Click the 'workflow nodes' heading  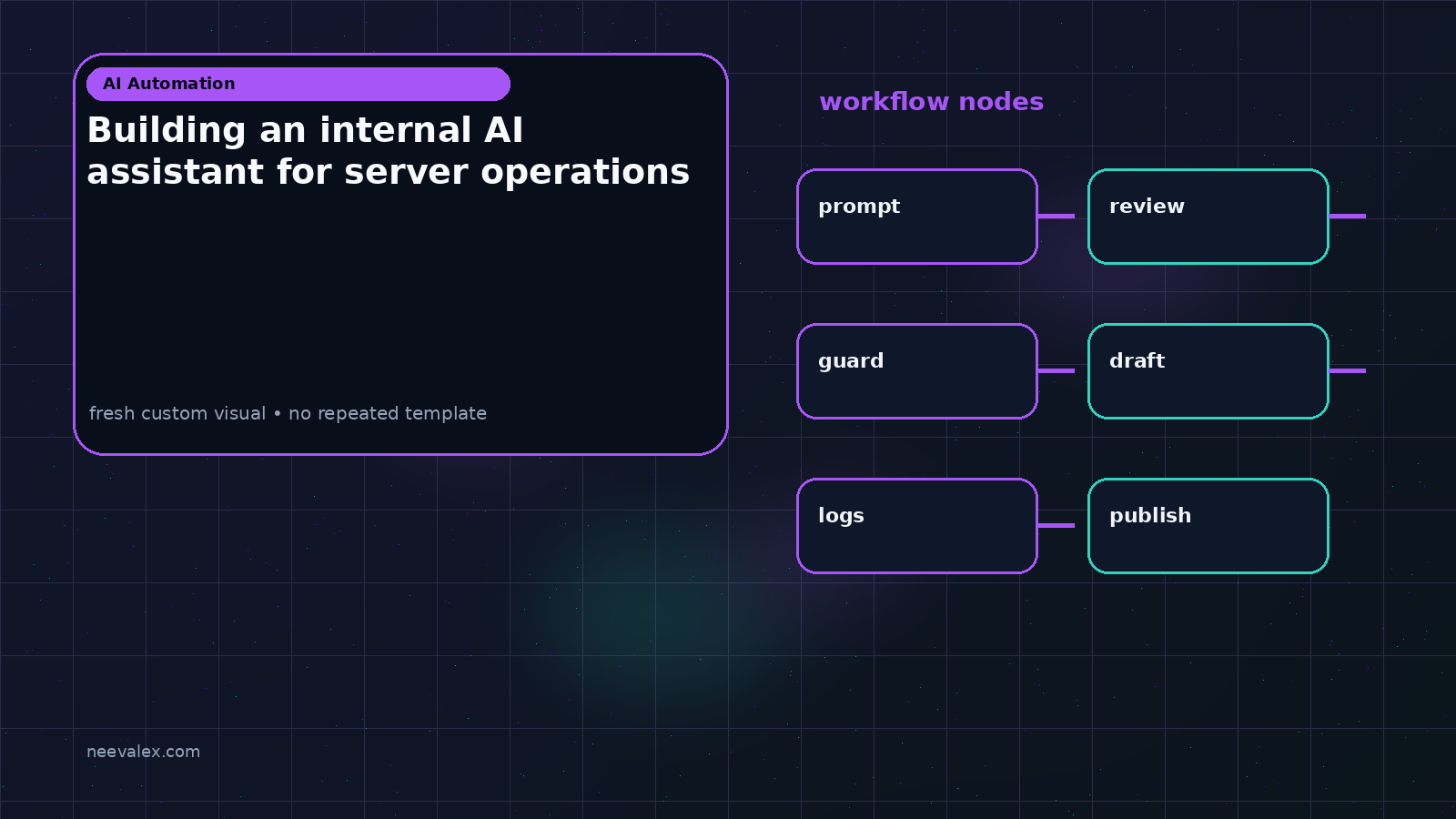[931, 102]
